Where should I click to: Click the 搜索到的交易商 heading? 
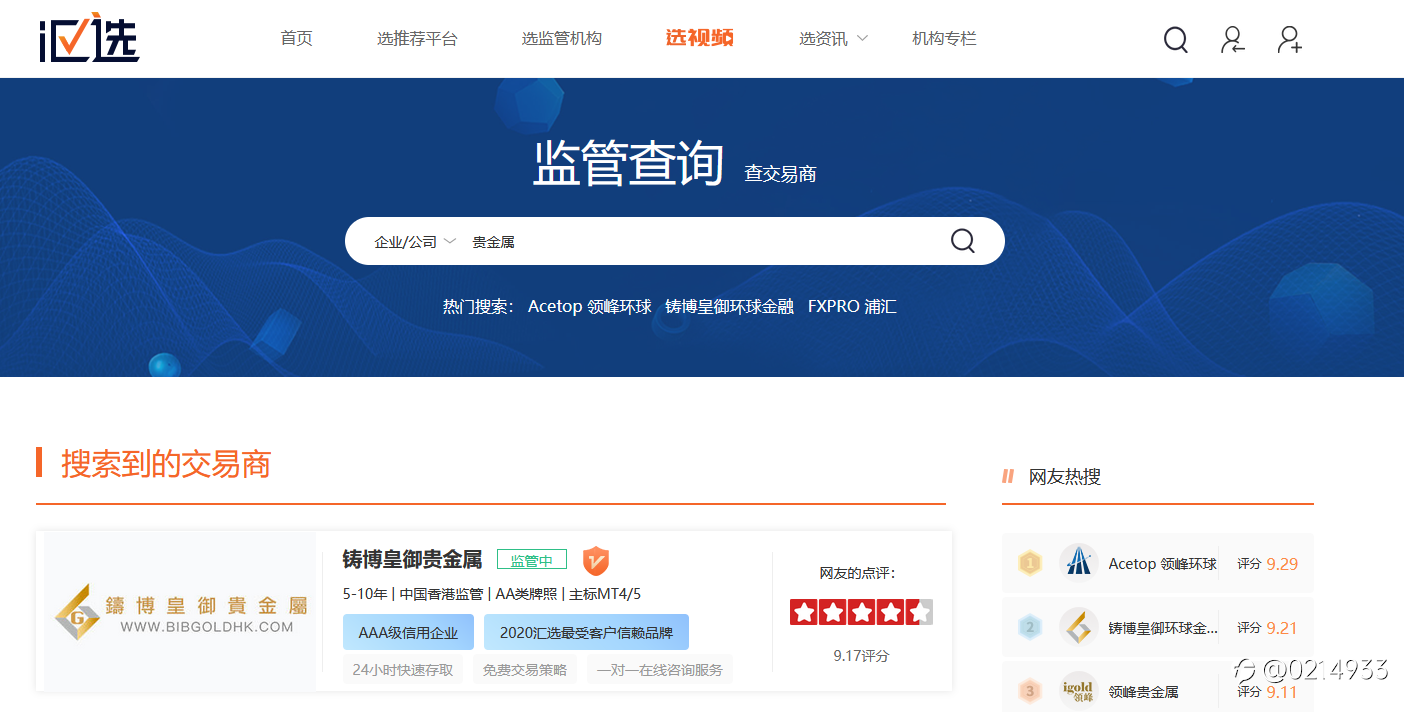coord(166,463)
